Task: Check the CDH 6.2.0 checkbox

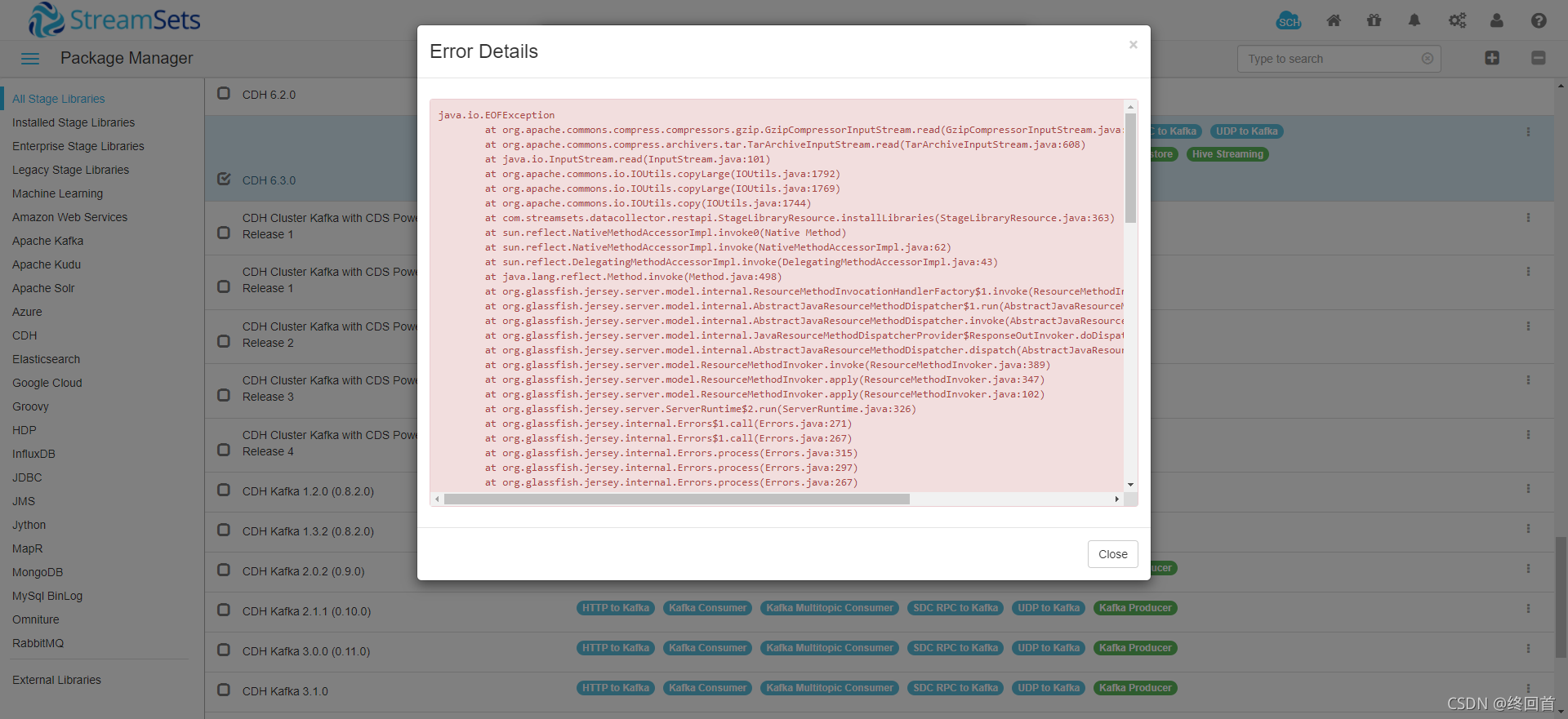Action: click(224, 93)
